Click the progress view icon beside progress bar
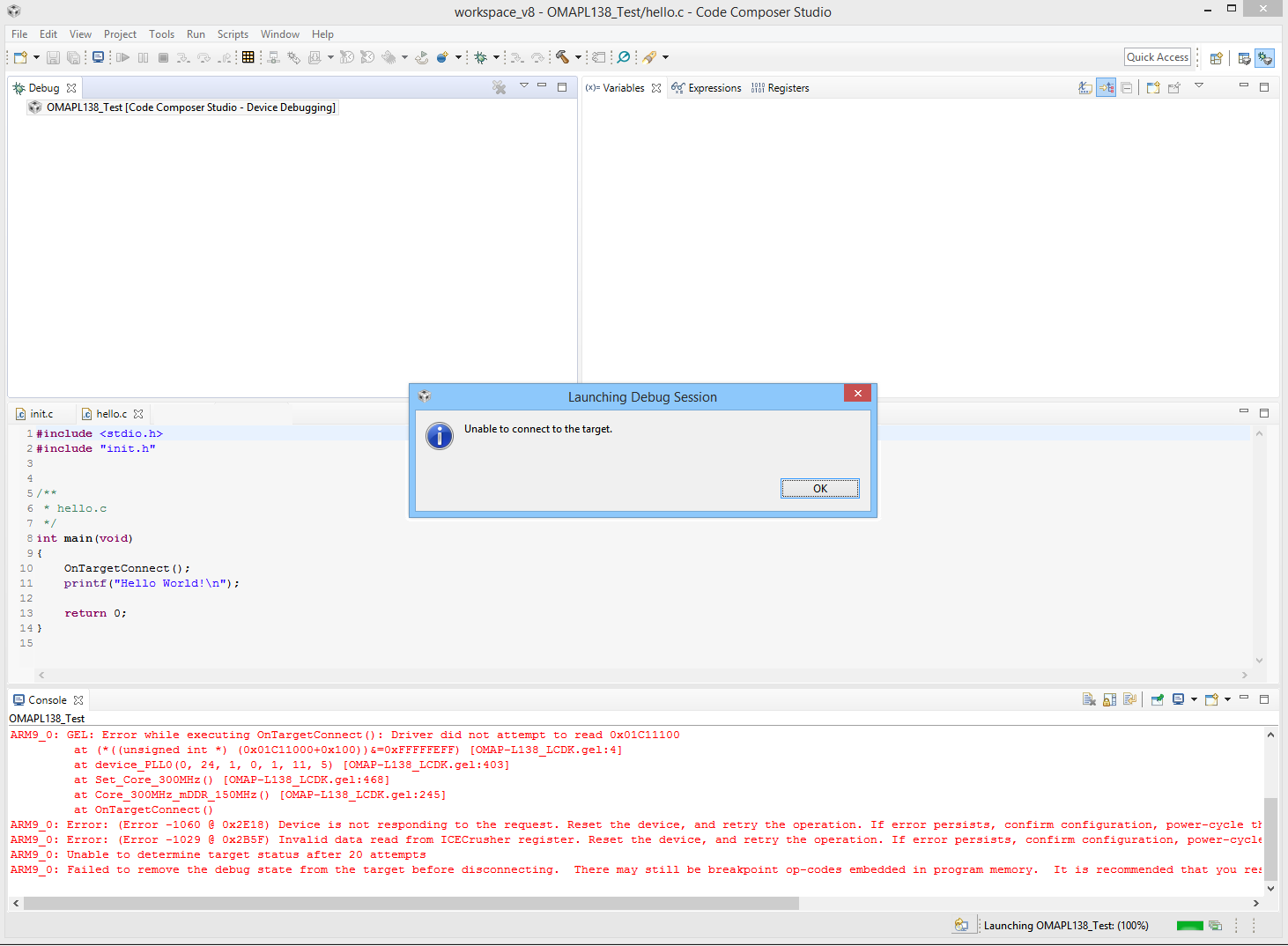The height and width of the screenshot is (946, 1288). [x=1216, y=926]
